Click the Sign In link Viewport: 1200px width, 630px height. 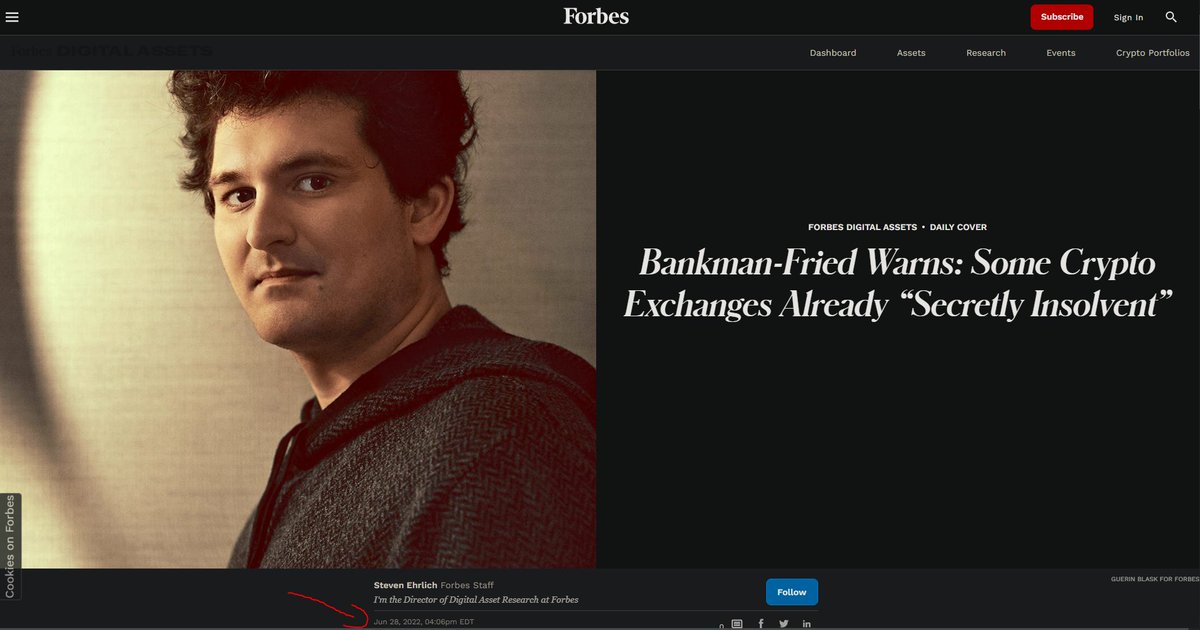(x=1128, y=17)
